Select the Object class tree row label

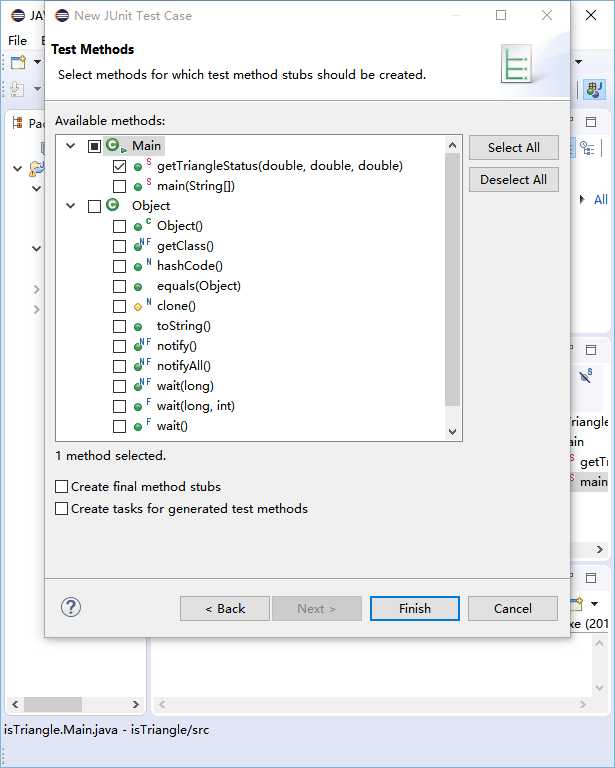pos(151,206)
